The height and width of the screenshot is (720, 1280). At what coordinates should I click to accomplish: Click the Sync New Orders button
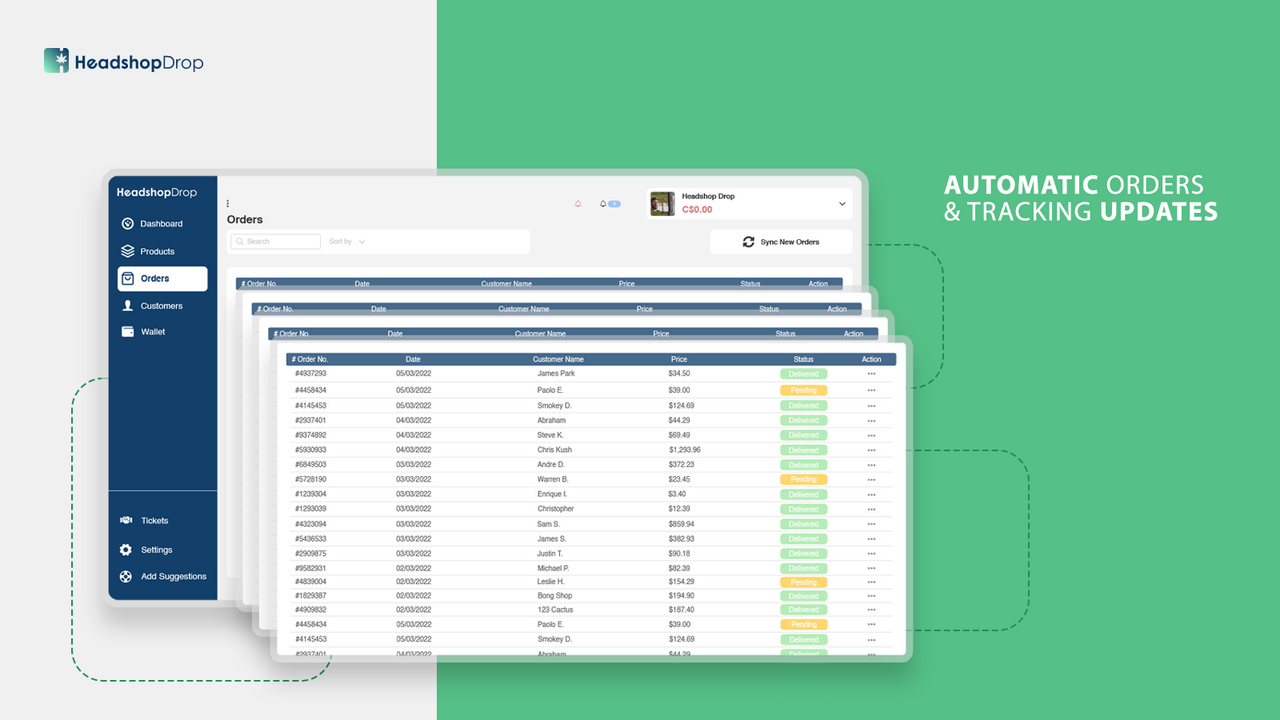click(x=781, y=242)
